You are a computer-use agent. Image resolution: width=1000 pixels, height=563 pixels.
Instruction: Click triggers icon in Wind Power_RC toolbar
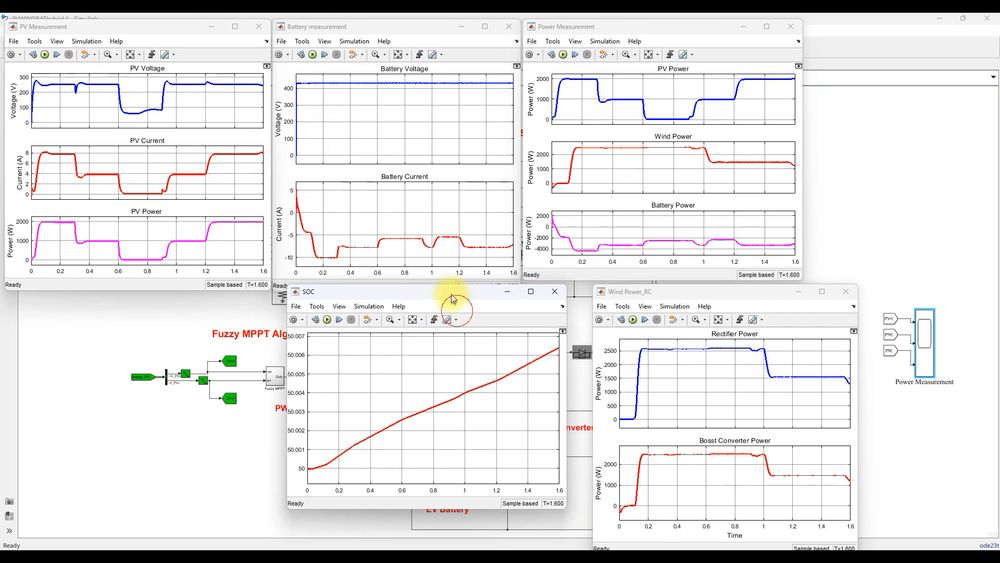[x=740, y=320]
